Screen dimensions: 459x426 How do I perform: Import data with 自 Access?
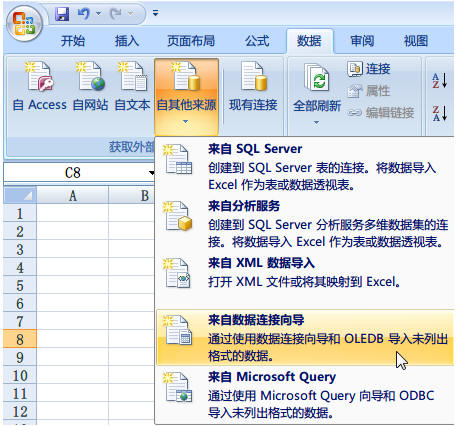(x=40, y=87)
